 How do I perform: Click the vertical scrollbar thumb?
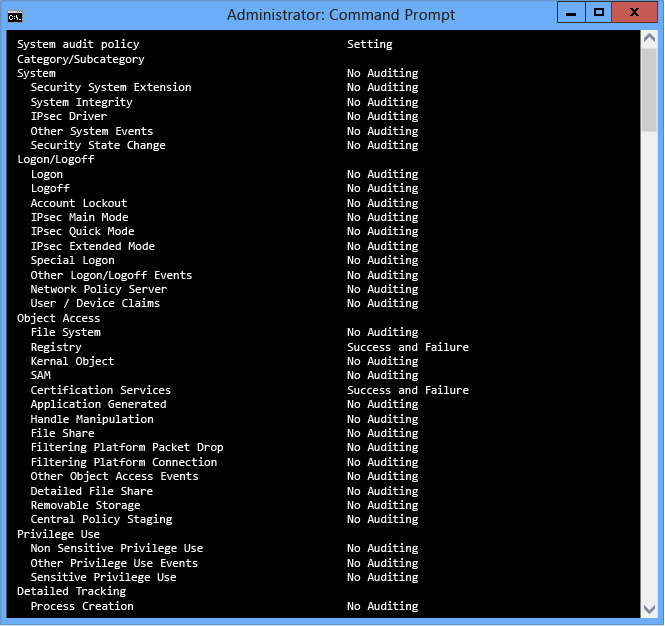pos(649,89)
